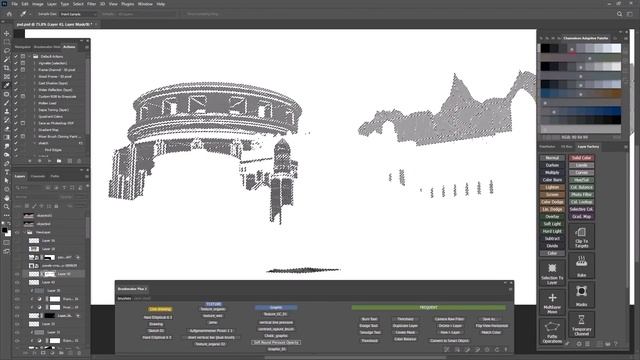Select the Frame tool
The height and width of the screenshot is (360, 640).
pos(6,77)
